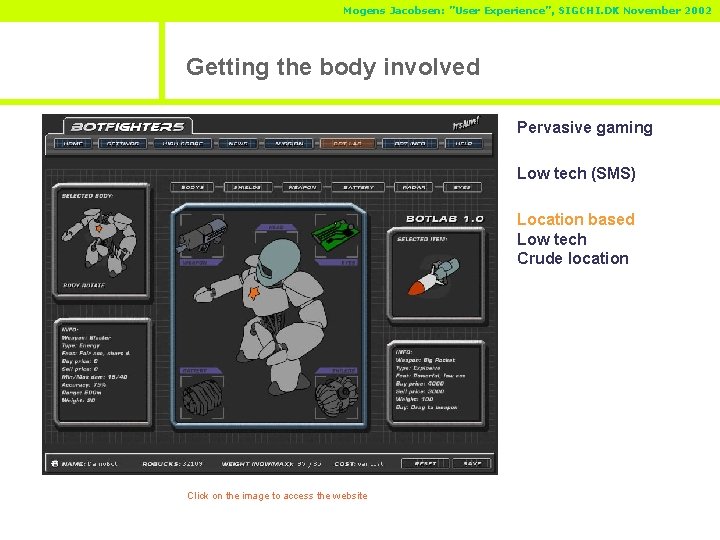Viewport: 720px width, 540px height.
Task: Click the Mogens Jacobsen header text
Action: point(528,10)
